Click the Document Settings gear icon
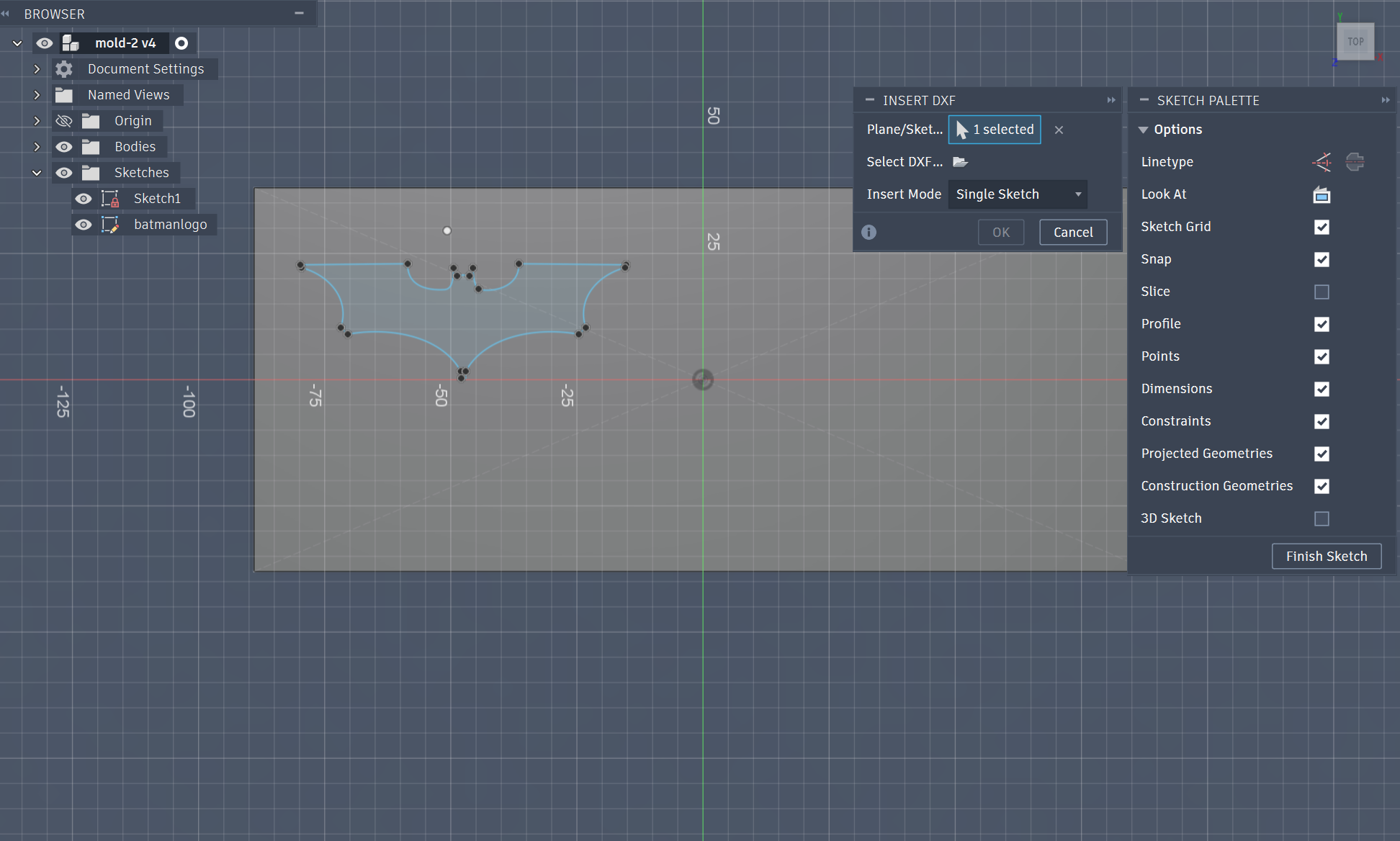 [64, 69]
